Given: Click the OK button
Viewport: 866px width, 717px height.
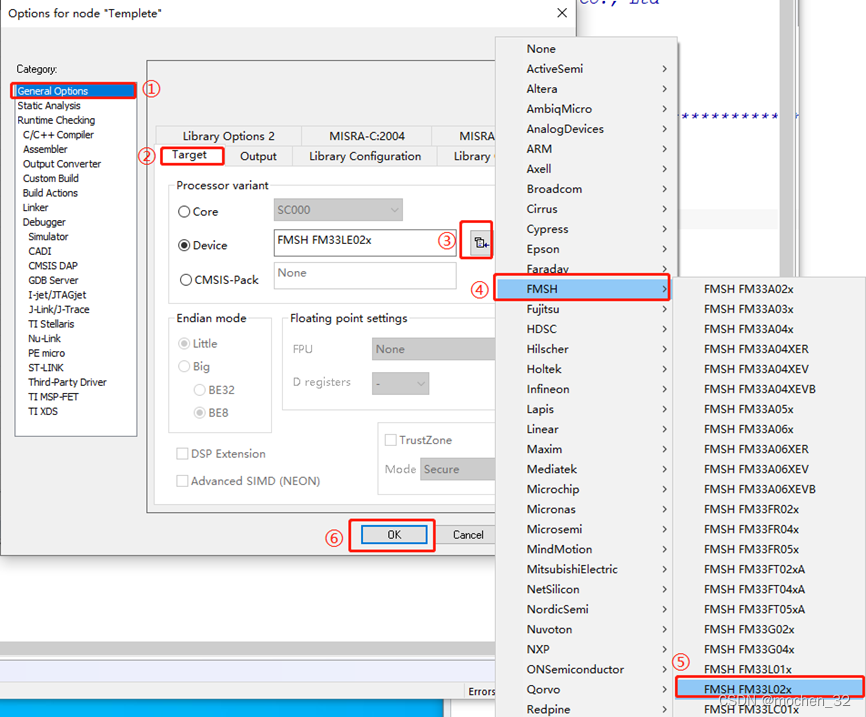Looking at the screenshot, I should 394,535.
